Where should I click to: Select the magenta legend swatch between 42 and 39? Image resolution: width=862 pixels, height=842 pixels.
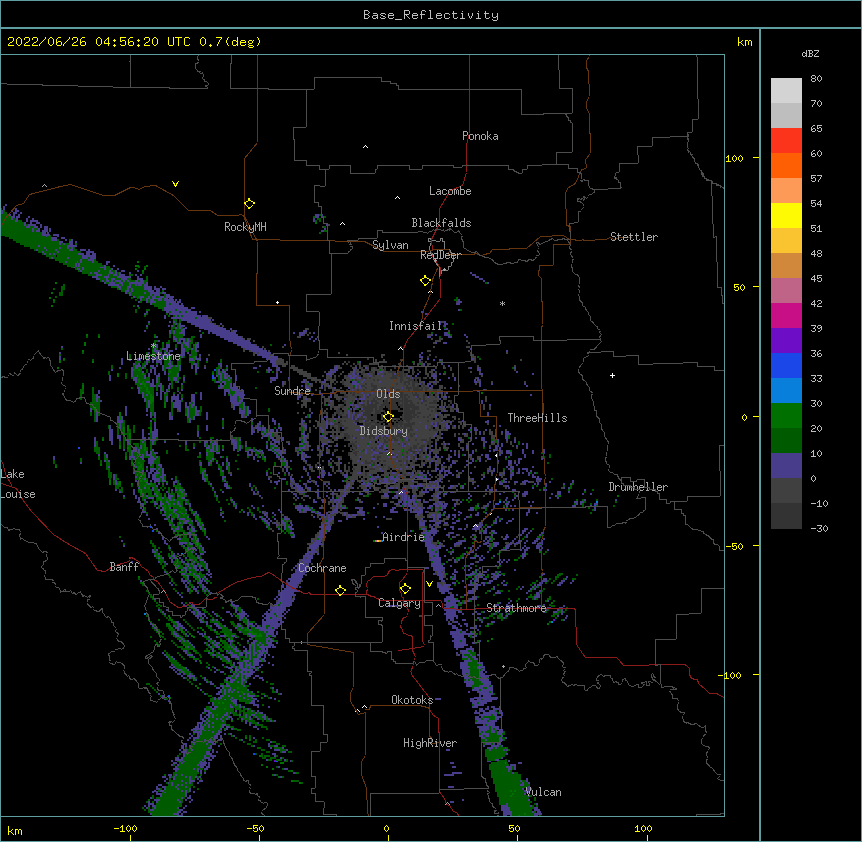(786, 315)
